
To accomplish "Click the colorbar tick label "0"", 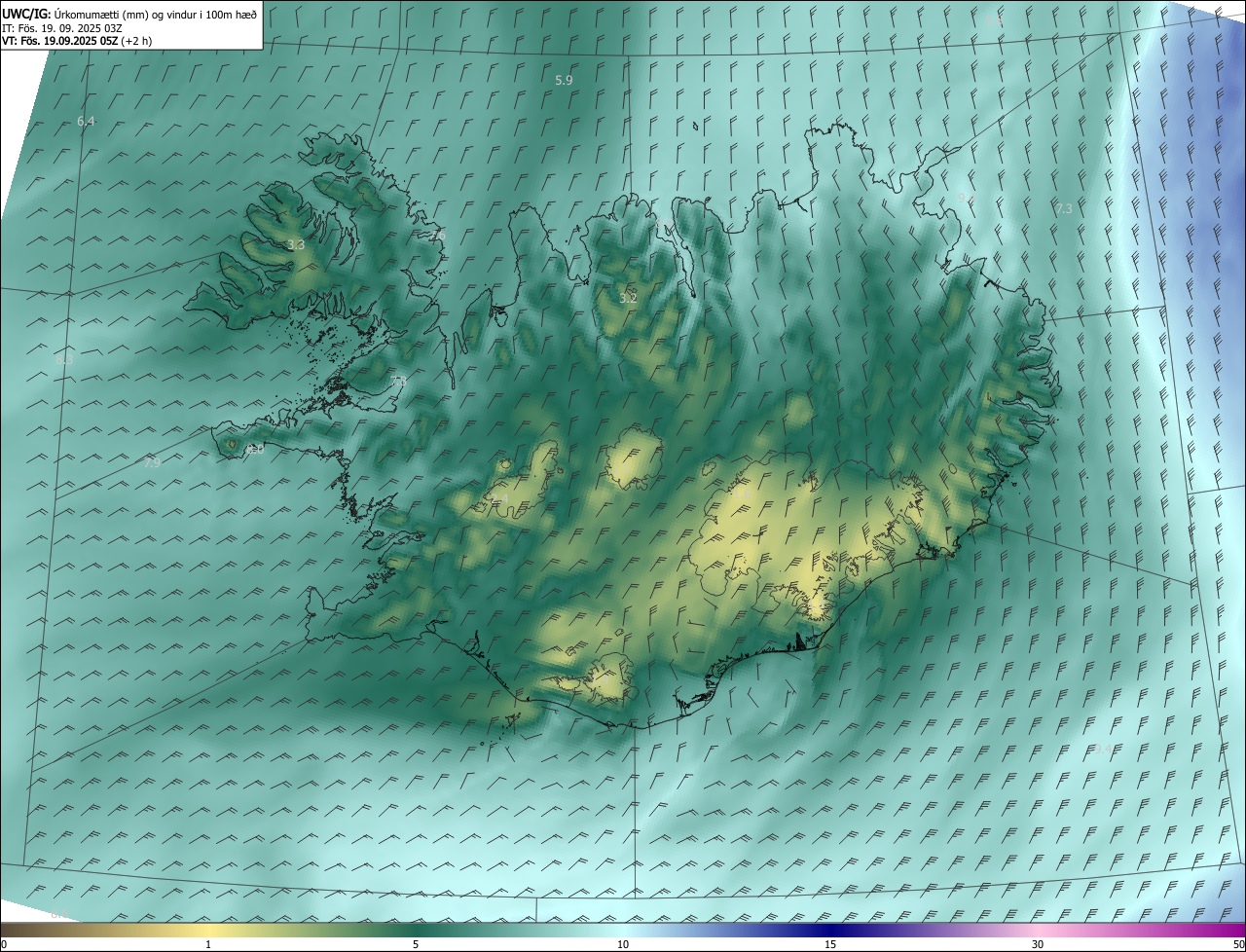I will click(x=4, y=944).
